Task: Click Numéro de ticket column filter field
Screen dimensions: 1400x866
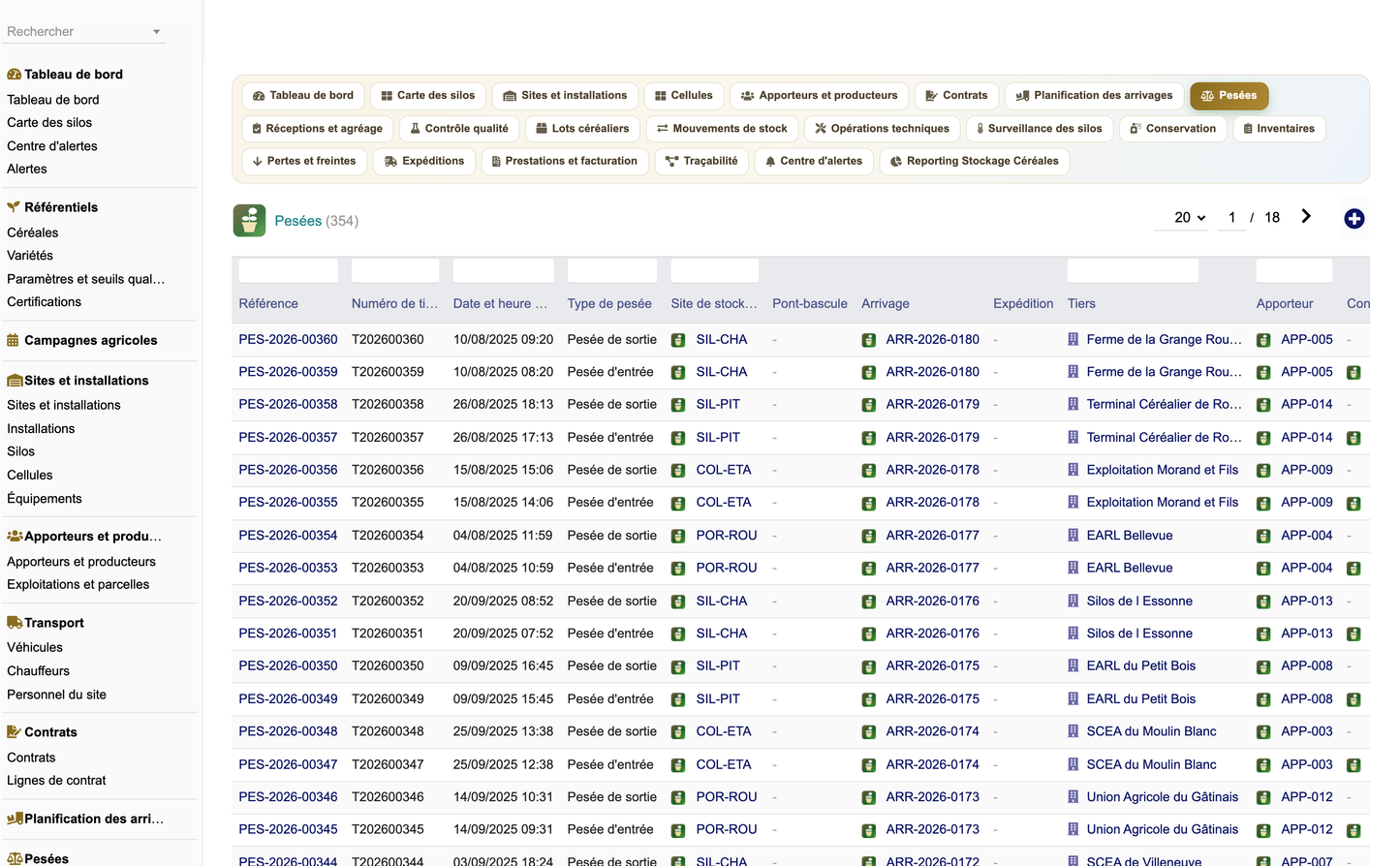Action: point(395,271)
